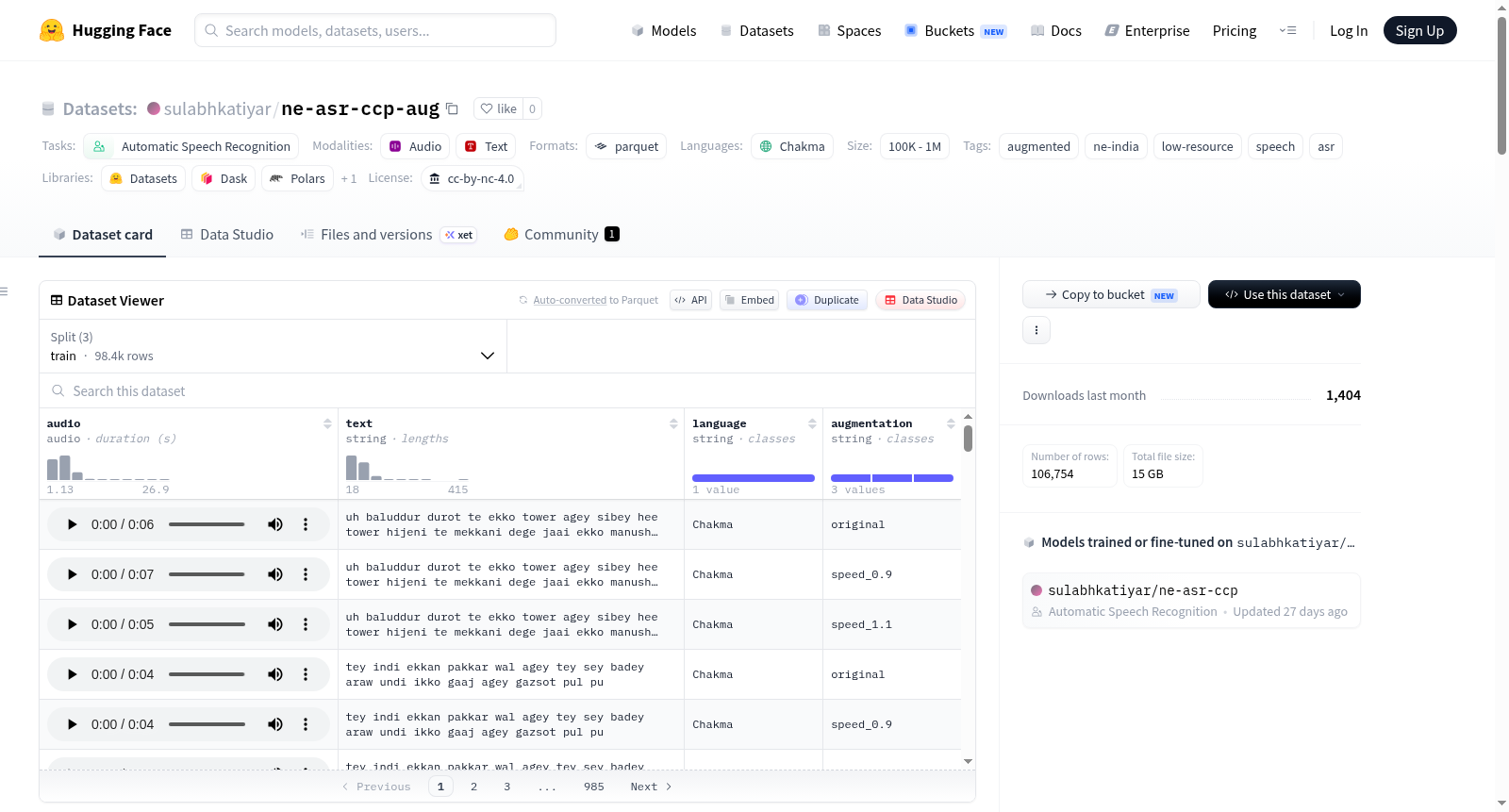Open Docs in top navigation
The height and width of the screenshot is (812, 1509).
(x=1055, y=30)
